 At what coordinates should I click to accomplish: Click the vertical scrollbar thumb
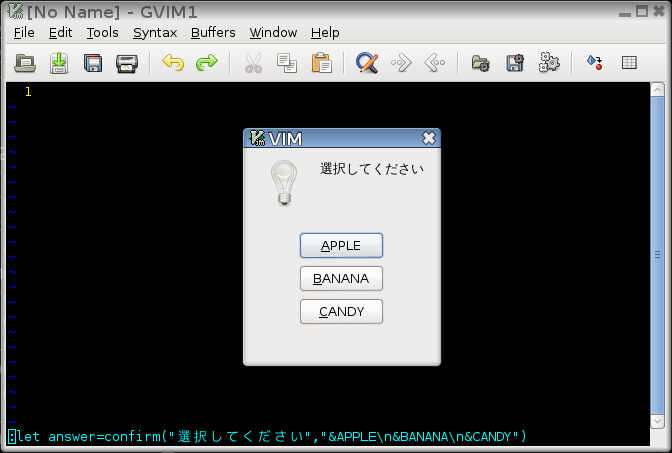coord(657,255)
